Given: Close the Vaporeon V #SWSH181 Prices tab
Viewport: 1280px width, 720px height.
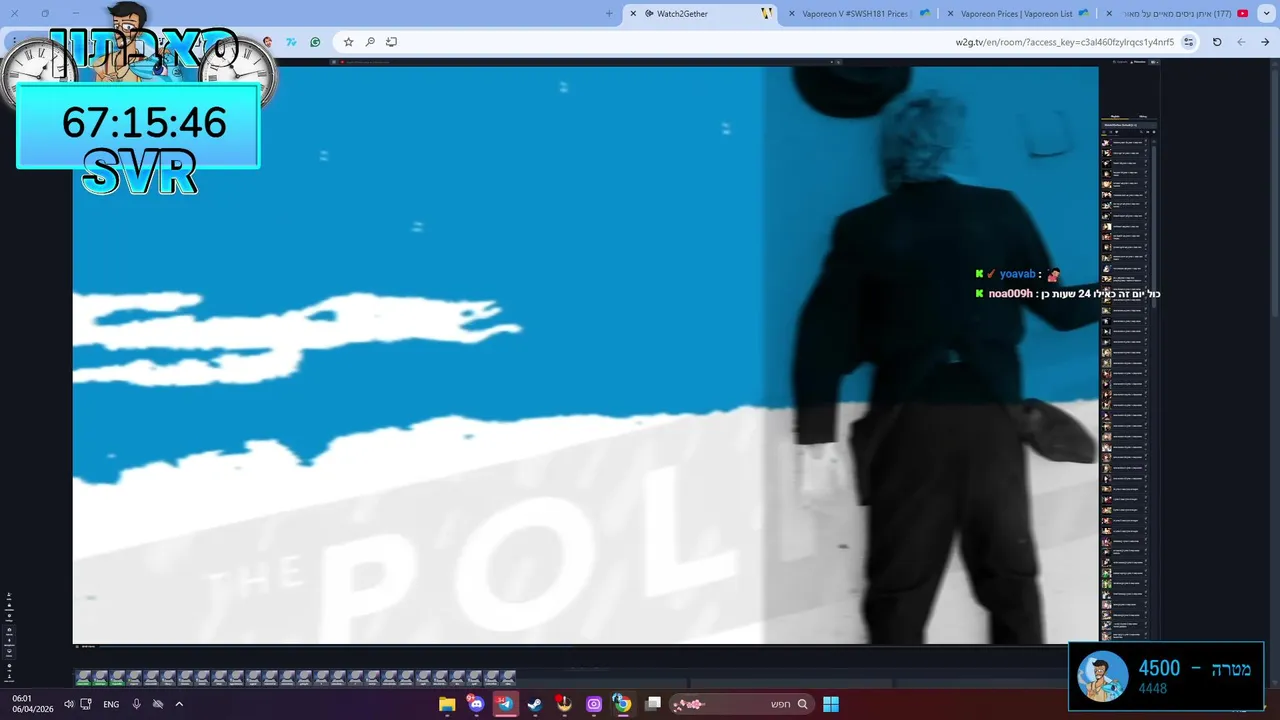Looking at the screenshot, I should point(792,14).
